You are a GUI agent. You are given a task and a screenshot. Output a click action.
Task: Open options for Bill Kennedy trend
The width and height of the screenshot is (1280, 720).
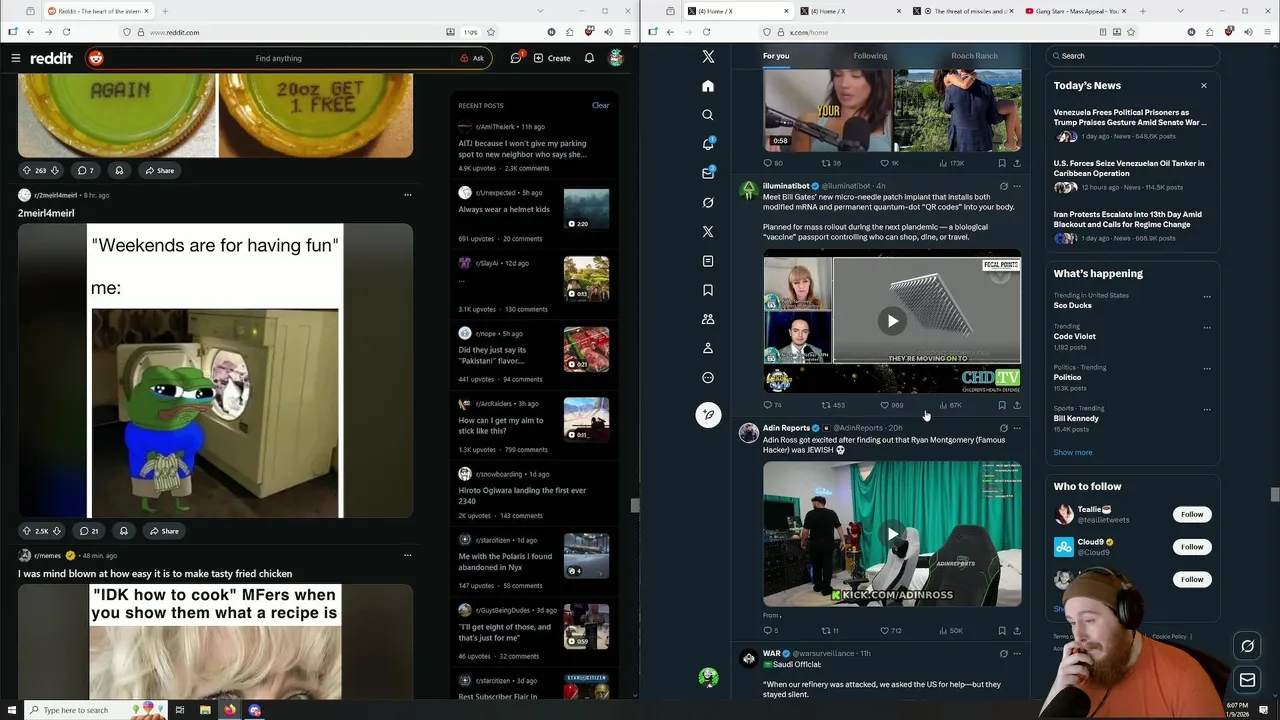1207,409
